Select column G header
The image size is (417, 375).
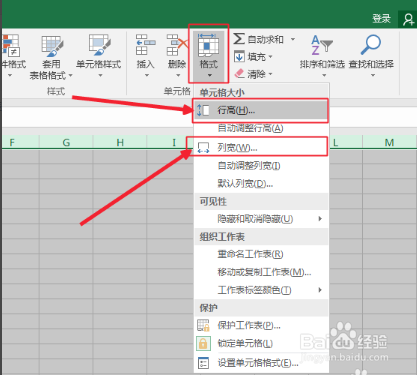pos(66,143)
